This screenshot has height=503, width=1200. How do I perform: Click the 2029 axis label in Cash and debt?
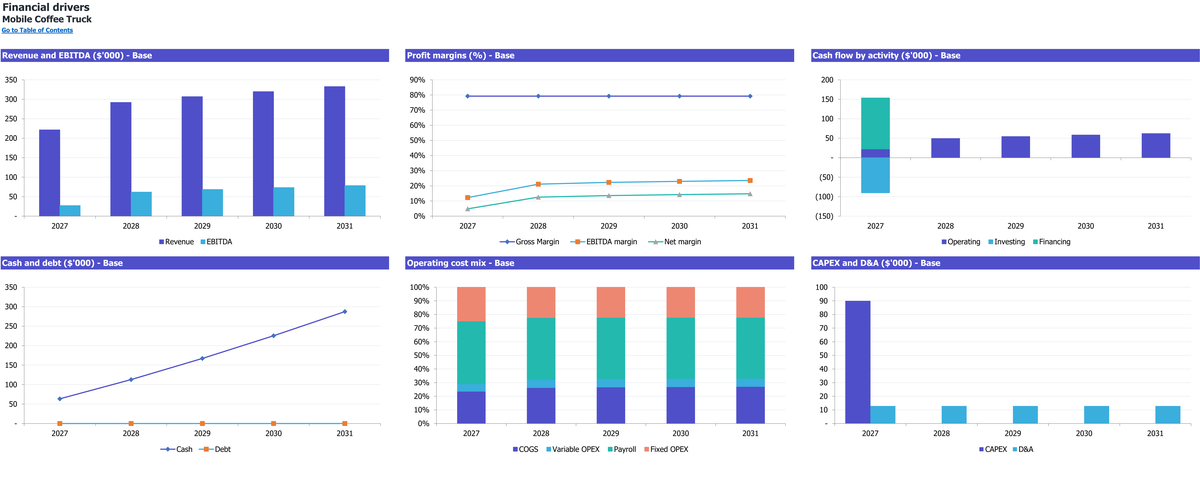click(x=202, y=434)
